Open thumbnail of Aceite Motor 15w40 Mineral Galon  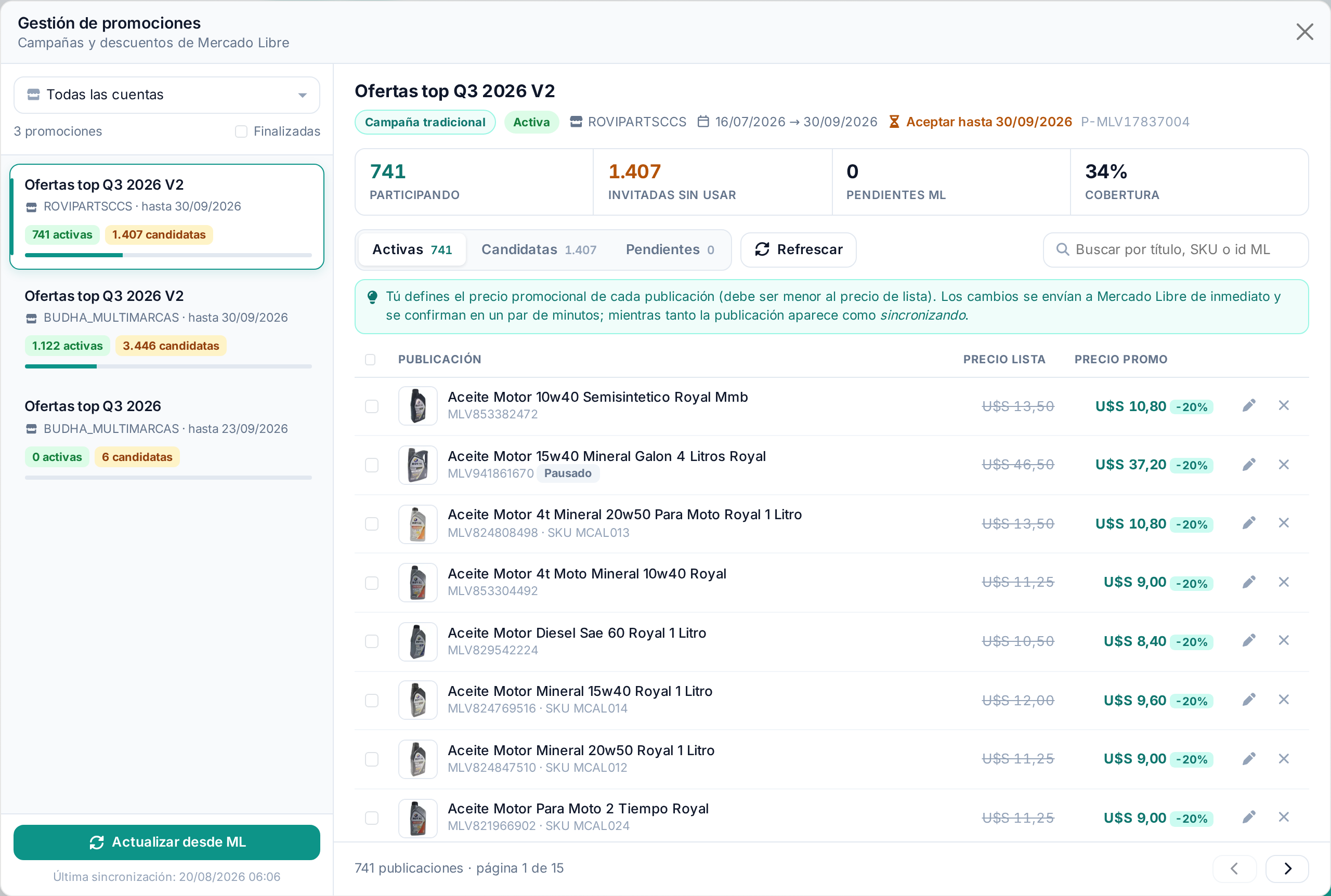(418, 465)
